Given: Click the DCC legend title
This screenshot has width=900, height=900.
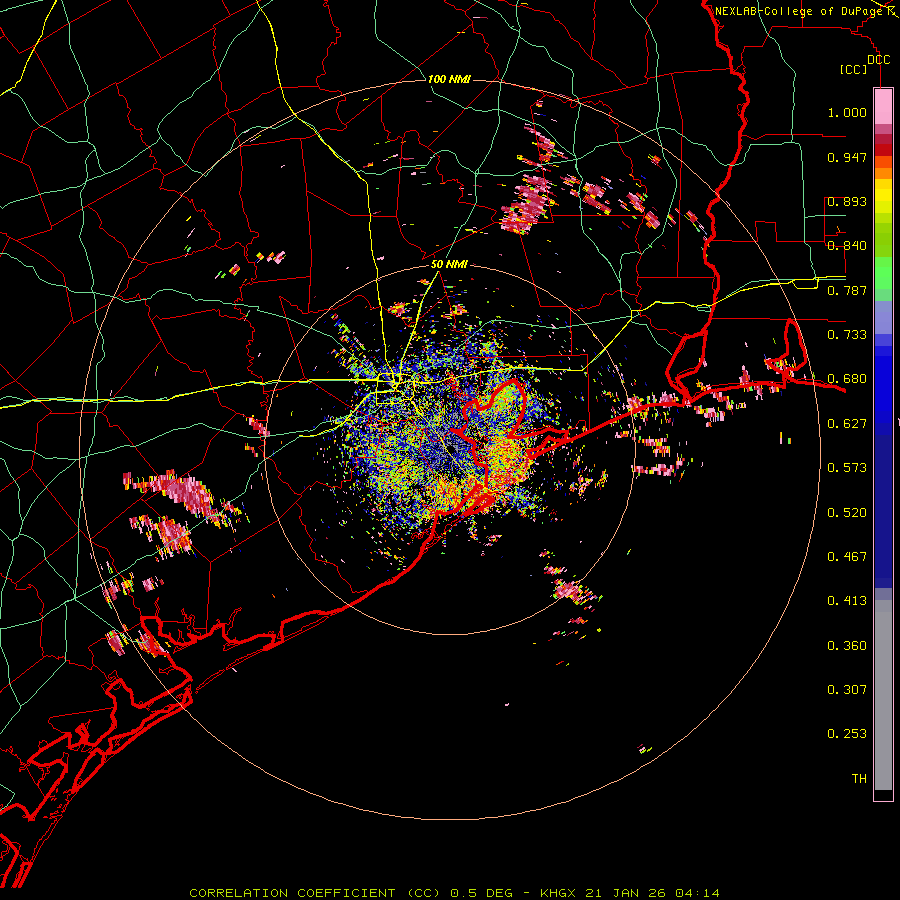Looking at the screenshot, I should tap(878, 60).
